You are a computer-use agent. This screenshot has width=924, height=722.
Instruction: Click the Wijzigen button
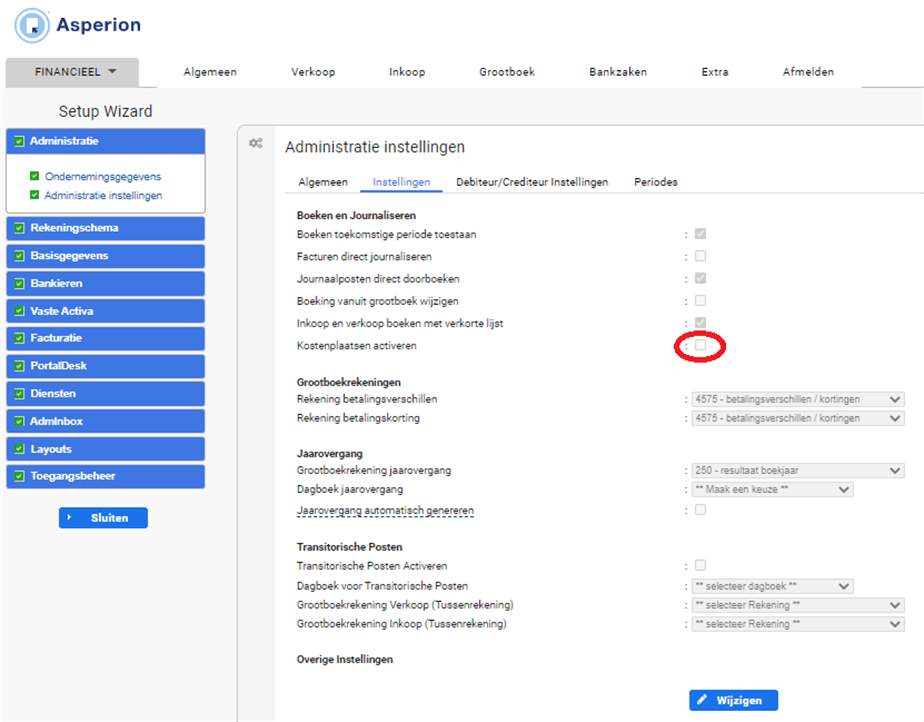pyautogui.click(x=734, y=700)
